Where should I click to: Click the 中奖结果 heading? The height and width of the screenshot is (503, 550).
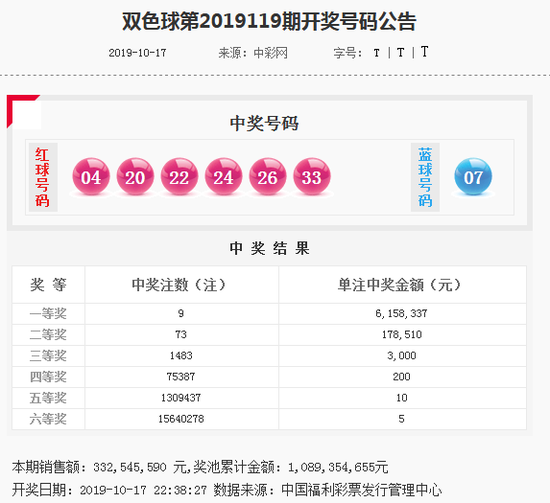tap(269, 248)
